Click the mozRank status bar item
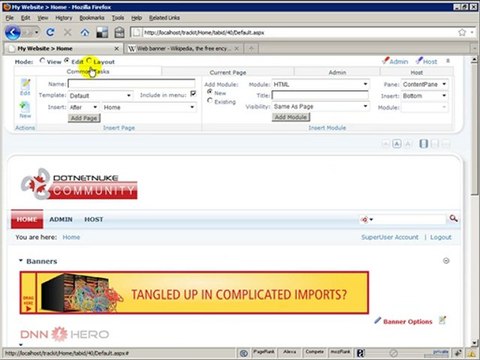 coord(340,353)
